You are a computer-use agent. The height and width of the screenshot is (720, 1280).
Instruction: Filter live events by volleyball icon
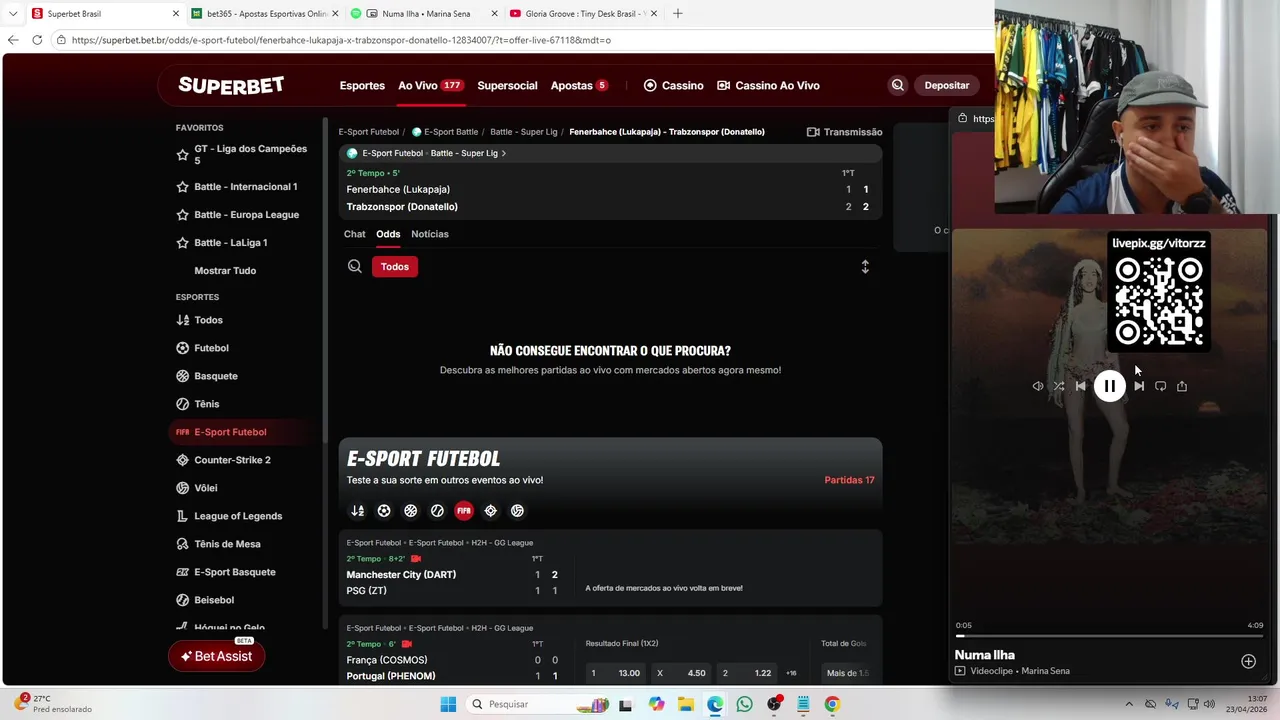517,511
